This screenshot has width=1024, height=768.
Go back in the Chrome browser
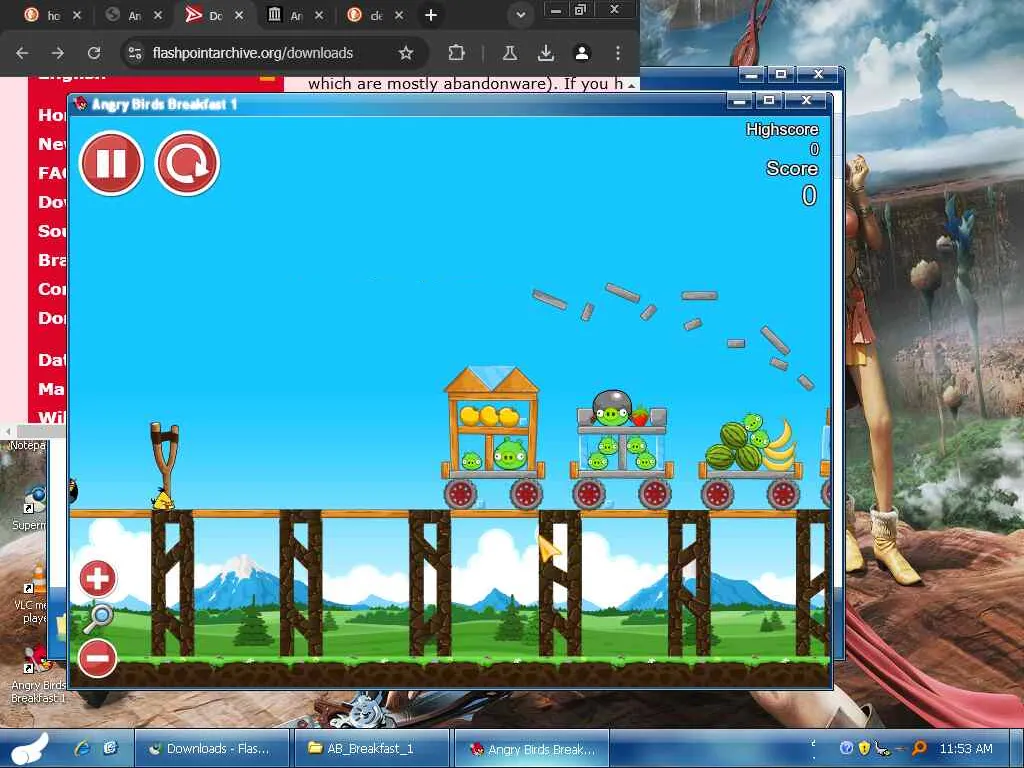22,53
